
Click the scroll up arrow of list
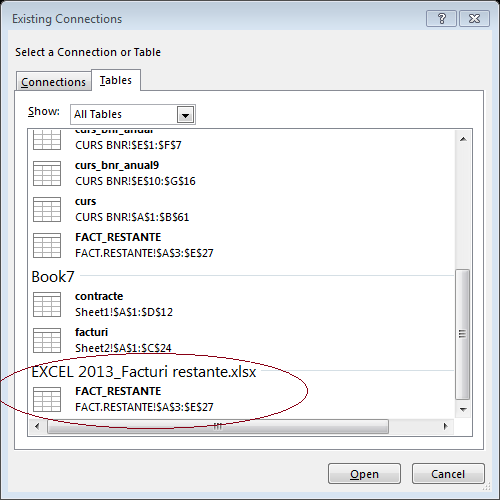(x=463, y=139)
